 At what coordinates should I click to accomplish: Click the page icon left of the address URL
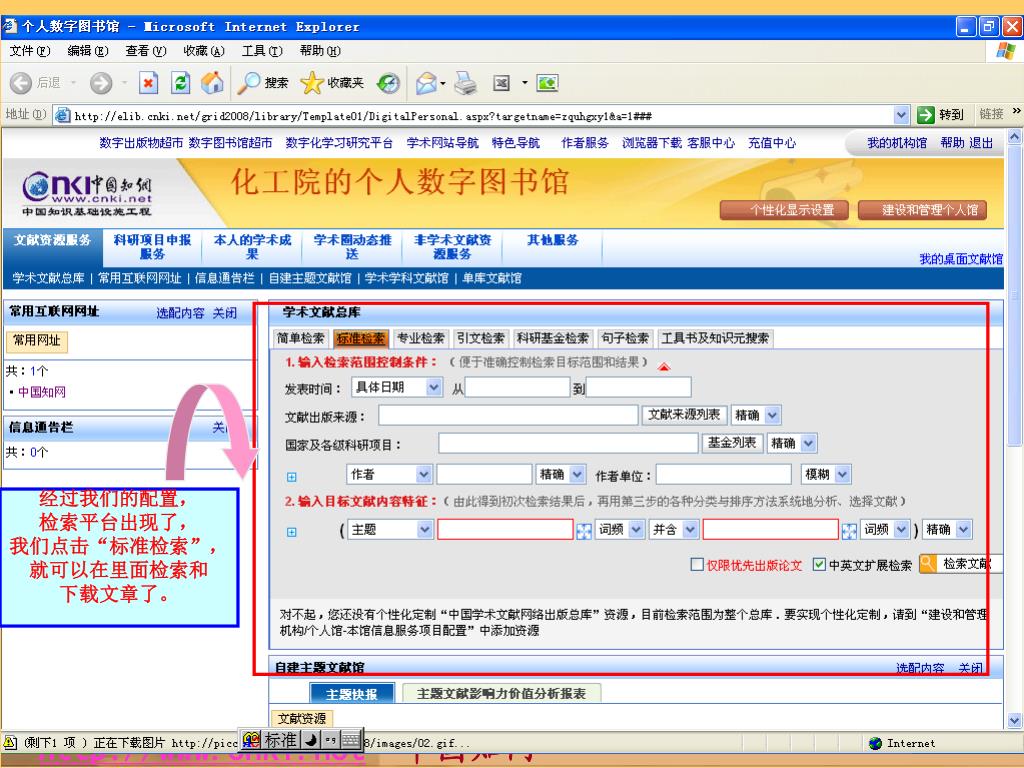[x=63, y=115]
